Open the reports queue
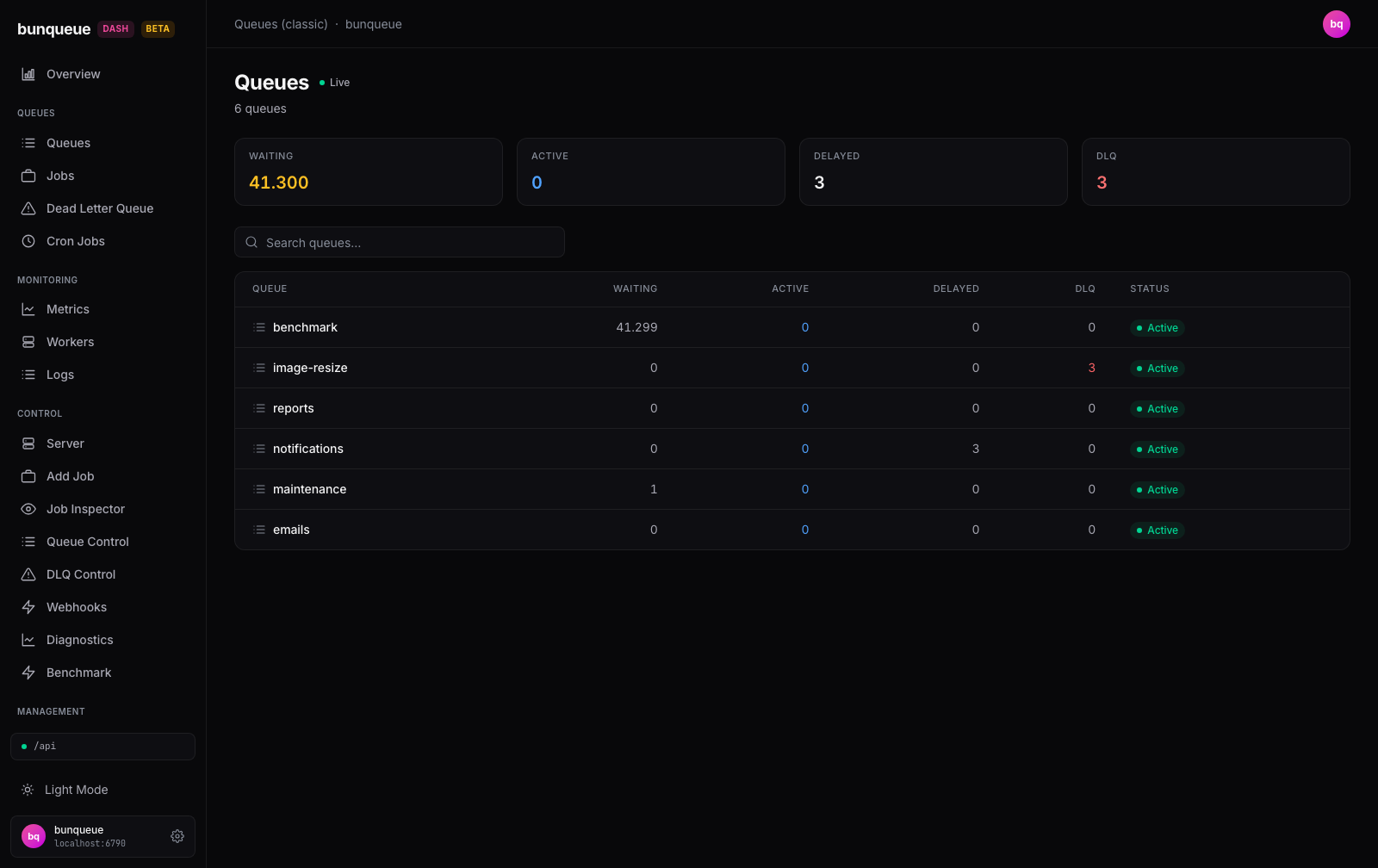Image resolution: width=1378 pixels, height=868 pixels. (x=293, y=408)
